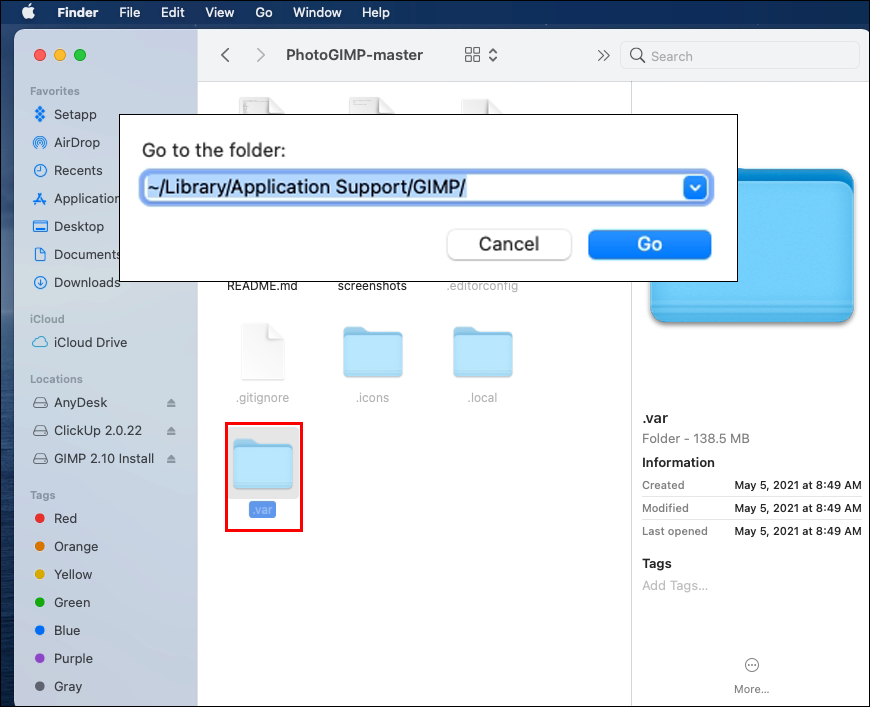Screen dimensions: 870x707
Task: Click the .editorconfig file name
Action: [x=482, y=286]
